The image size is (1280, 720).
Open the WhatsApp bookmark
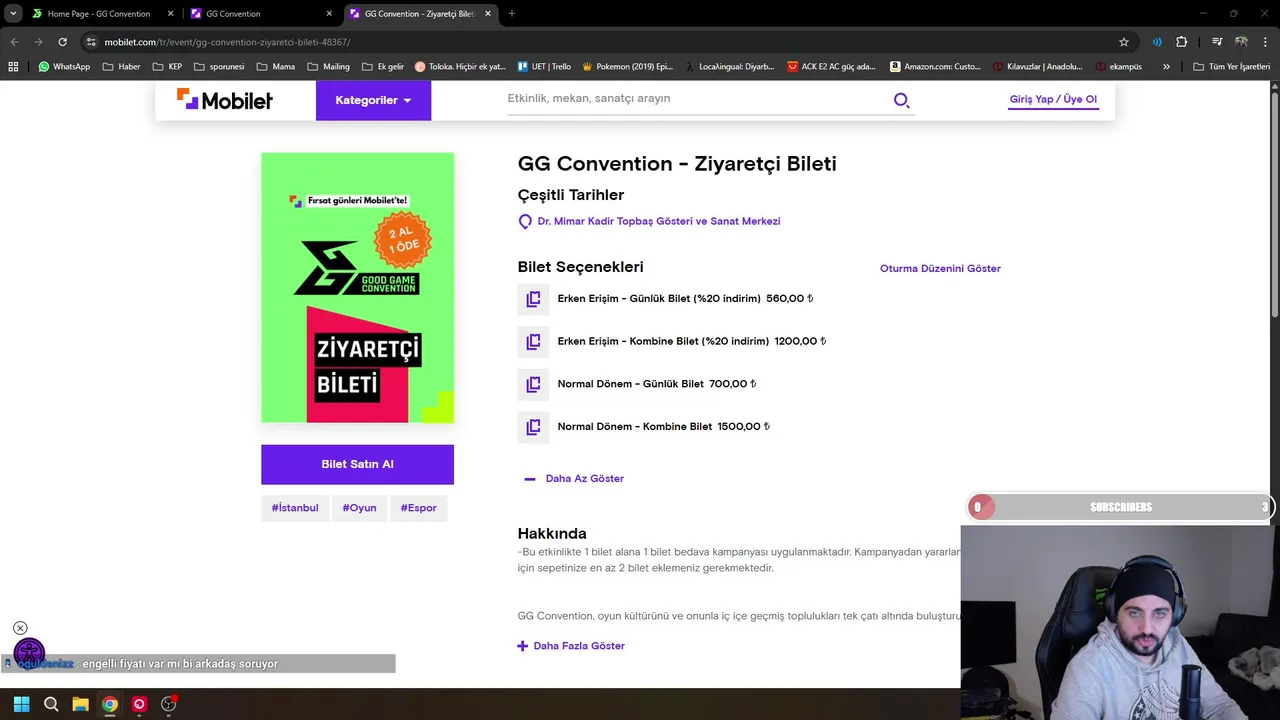[64, 67]
